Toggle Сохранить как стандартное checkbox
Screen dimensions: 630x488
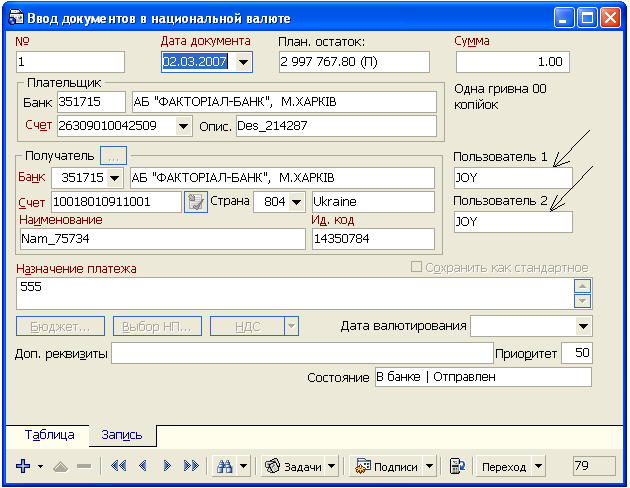coord(416,267)
